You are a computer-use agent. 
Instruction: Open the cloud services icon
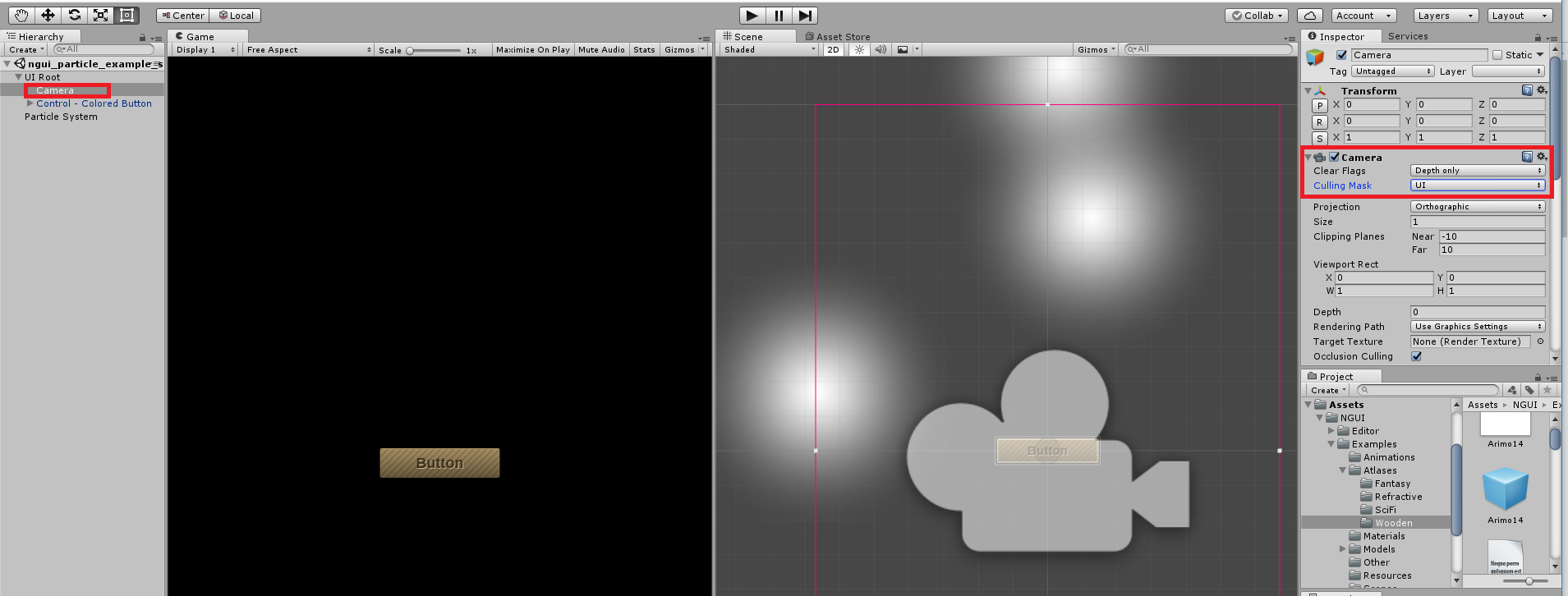pos(1310,16)
